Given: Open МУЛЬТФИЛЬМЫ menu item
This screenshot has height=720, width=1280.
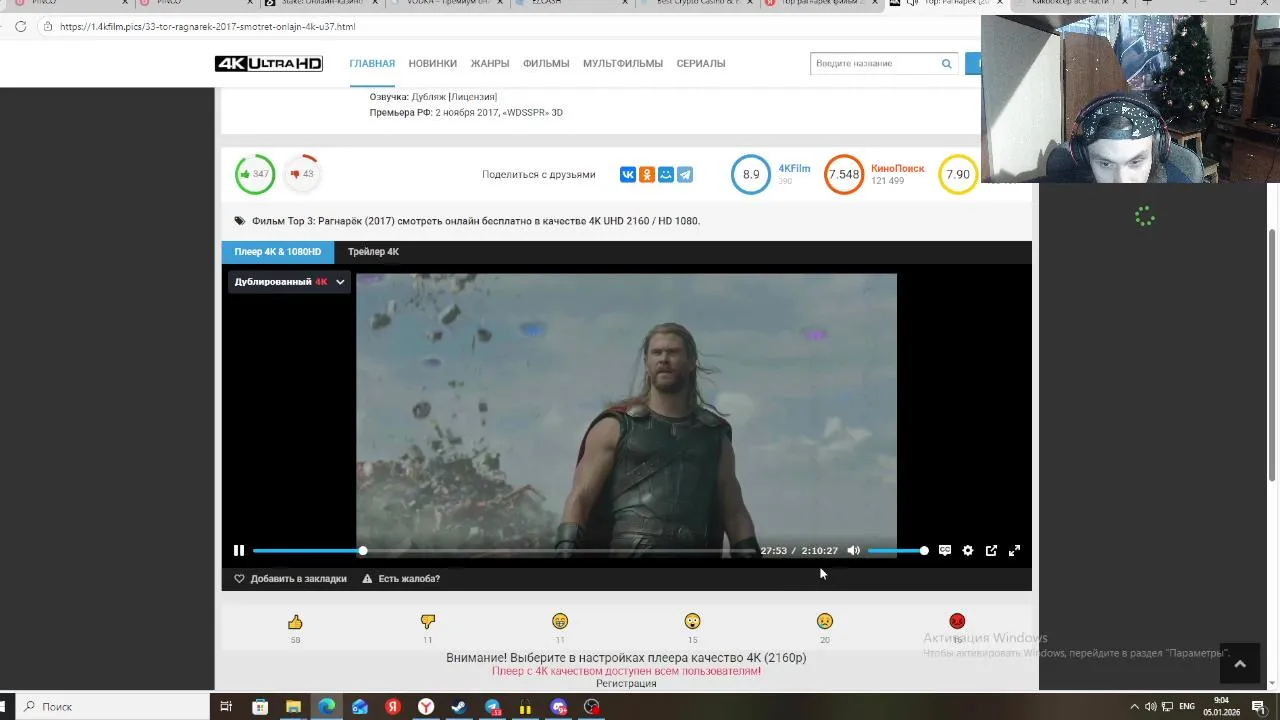Looking at the screenshot, I should click(x=623, y=64).
